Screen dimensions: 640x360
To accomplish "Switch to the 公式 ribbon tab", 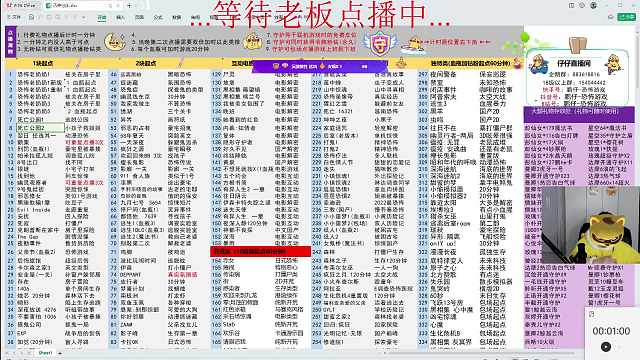I will click(158, 18).
